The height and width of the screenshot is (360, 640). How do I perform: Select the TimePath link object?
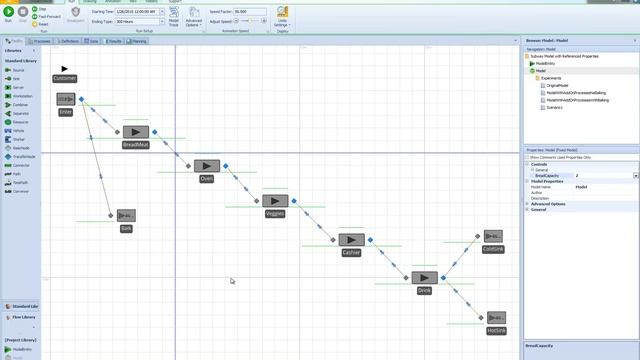click(16, 183)
